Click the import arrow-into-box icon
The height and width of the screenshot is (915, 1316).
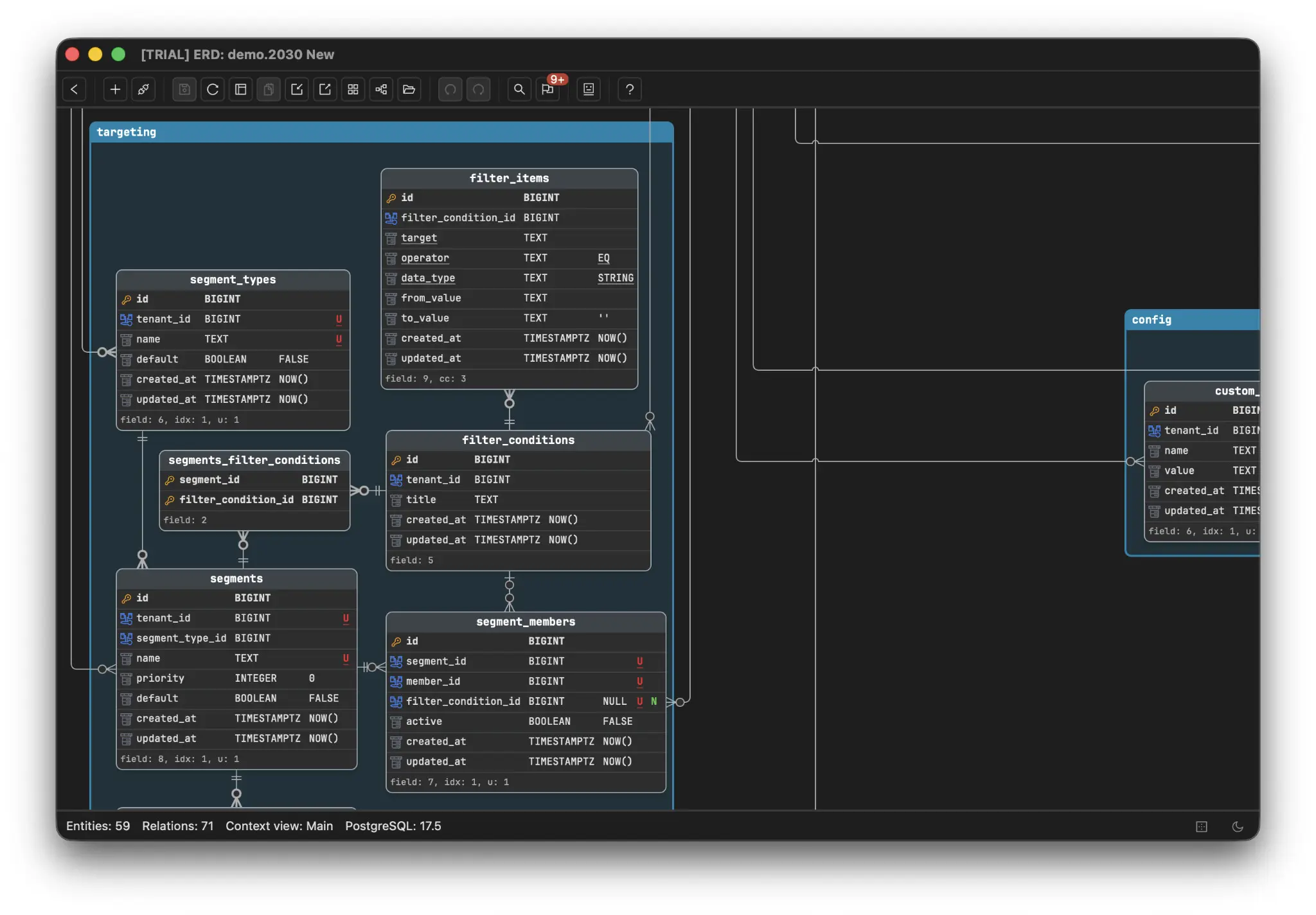tap(297, 89)
